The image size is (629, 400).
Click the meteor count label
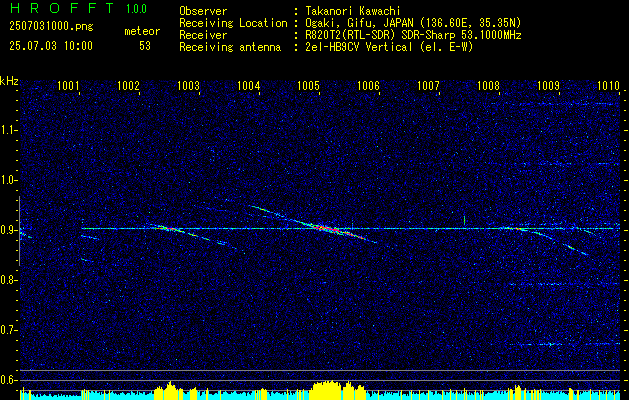click(142, 31)
